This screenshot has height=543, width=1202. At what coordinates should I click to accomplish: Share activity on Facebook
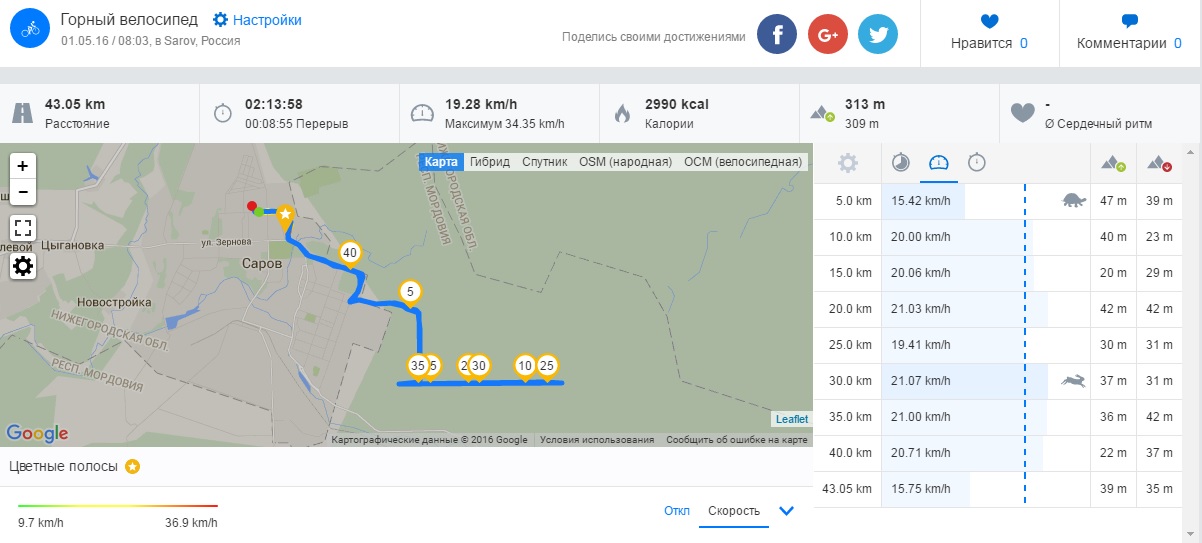point(777,34)
